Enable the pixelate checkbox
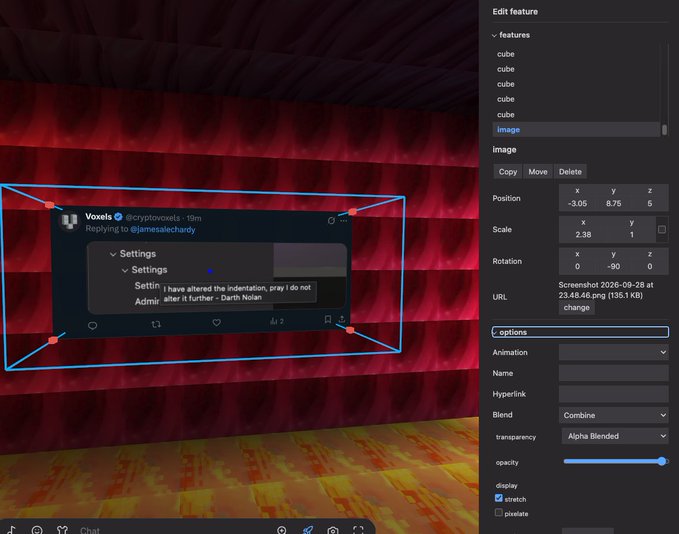The height and width of the screenshot is (534, 679). [498, 513]
